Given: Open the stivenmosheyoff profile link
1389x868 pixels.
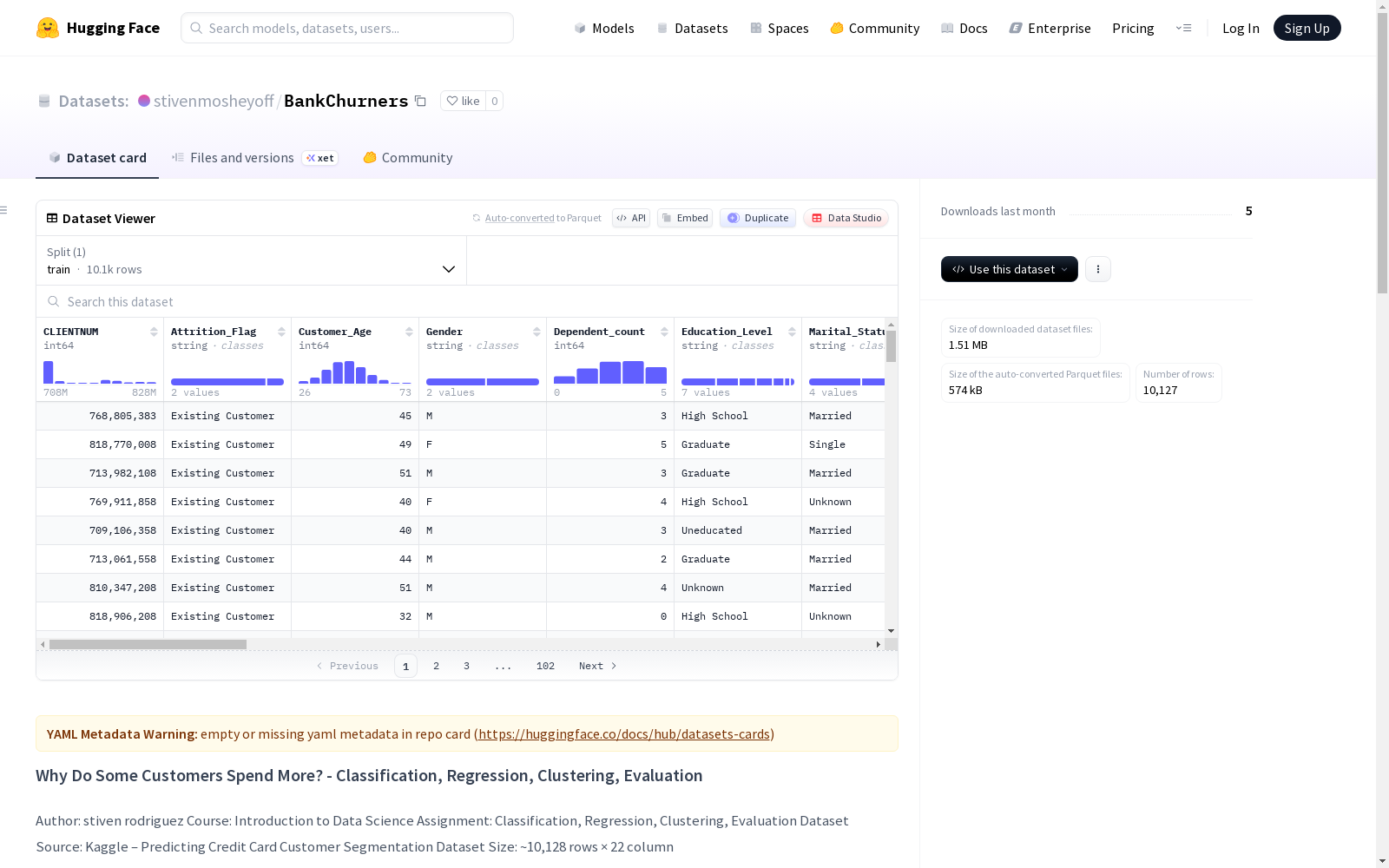Looking at the screenshot, I should point(214,101).
